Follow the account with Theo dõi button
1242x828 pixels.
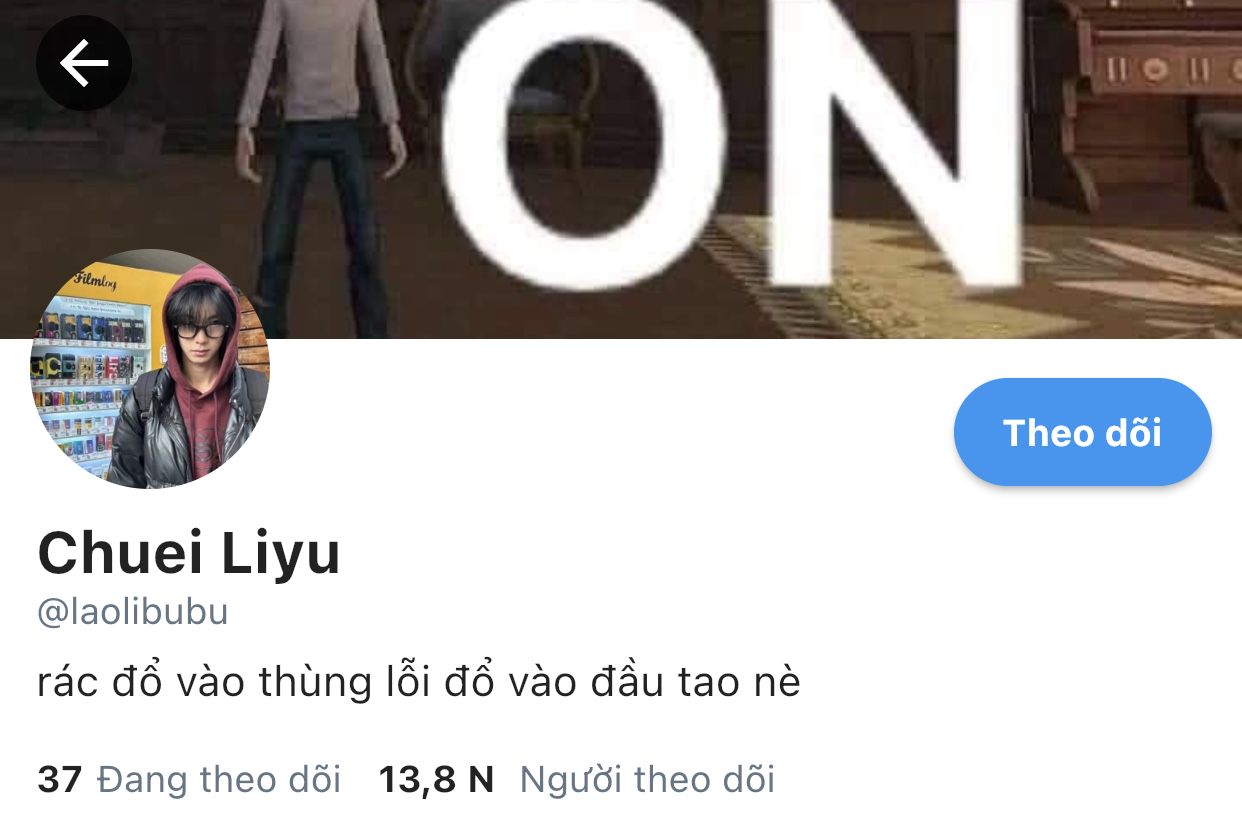[1082, 432]
